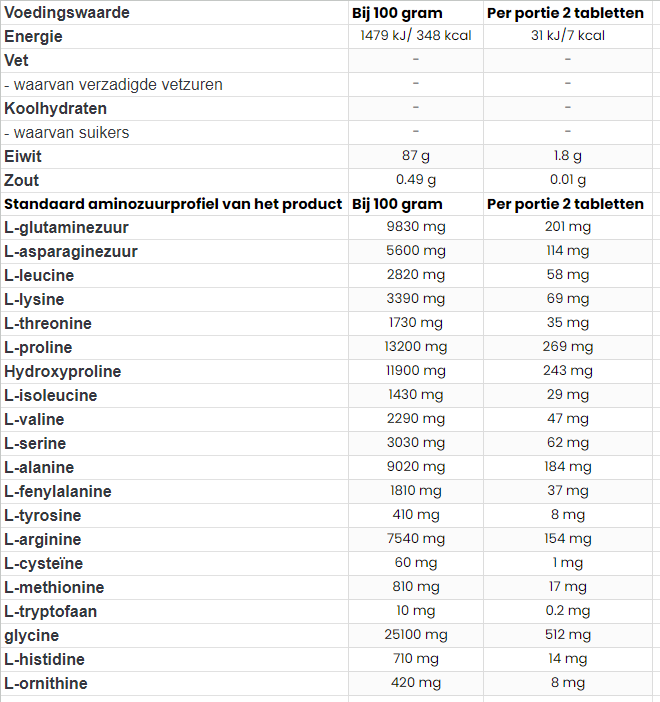Select the Hydroxyproline row label
This screenshot has height=702, width=660.
(63, 372)
